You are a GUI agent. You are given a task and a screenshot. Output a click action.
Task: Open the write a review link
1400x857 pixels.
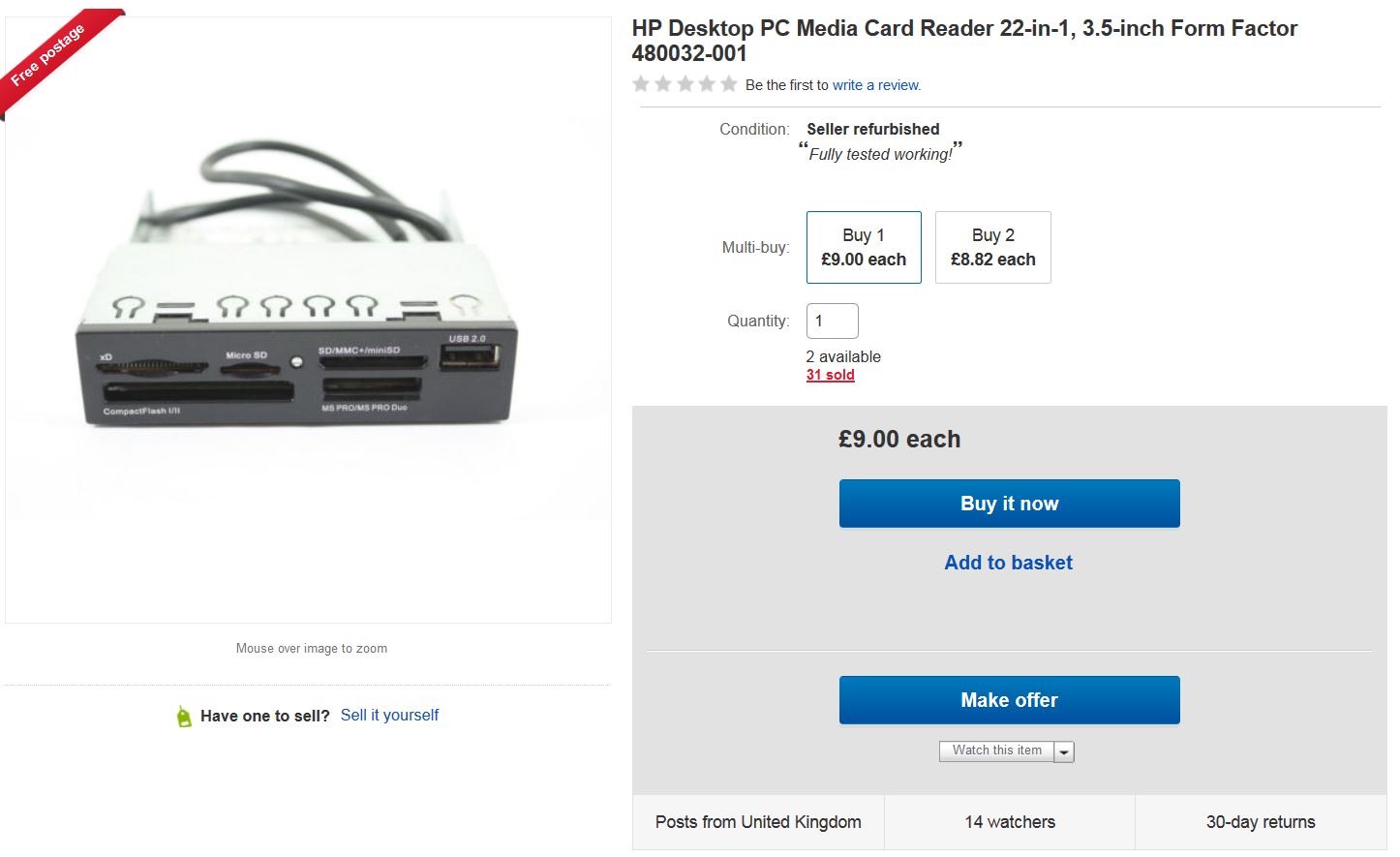tap(876, 85)
